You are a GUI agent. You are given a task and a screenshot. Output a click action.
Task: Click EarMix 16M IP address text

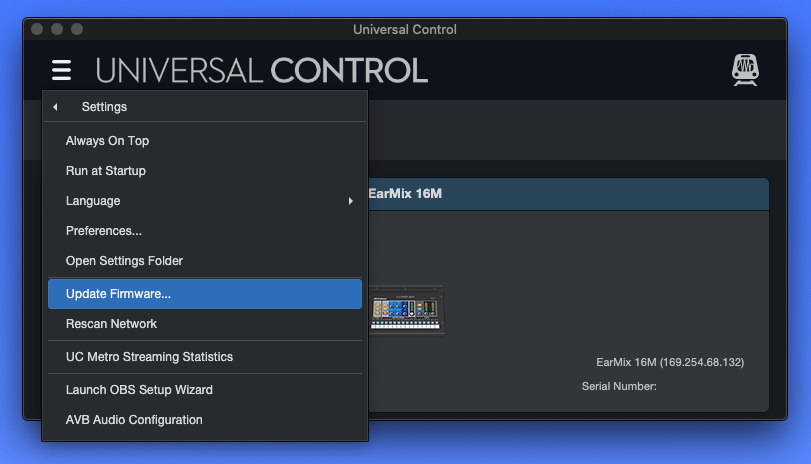pyautogui.click(x=670, y=362)
